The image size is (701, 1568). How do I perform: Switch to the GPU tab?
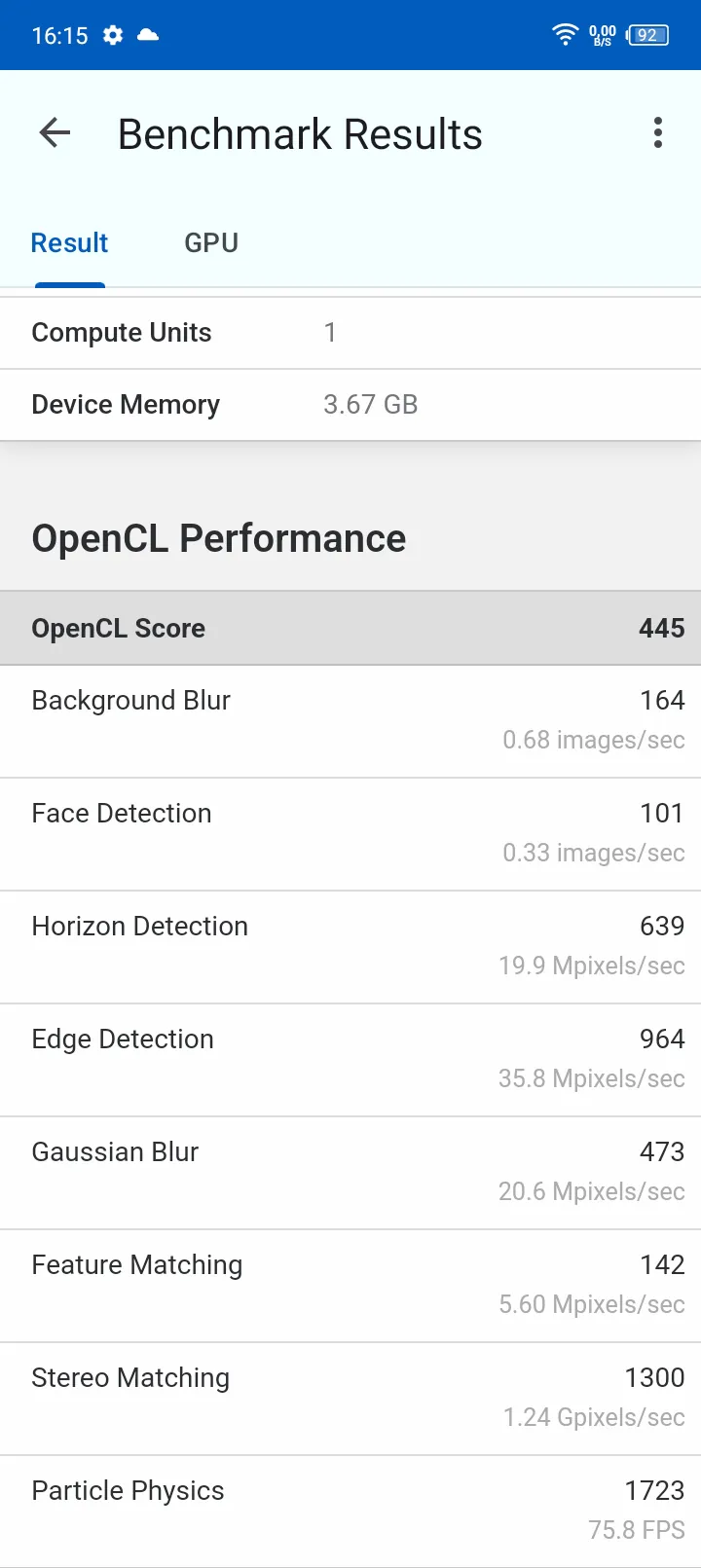[211, 243]
